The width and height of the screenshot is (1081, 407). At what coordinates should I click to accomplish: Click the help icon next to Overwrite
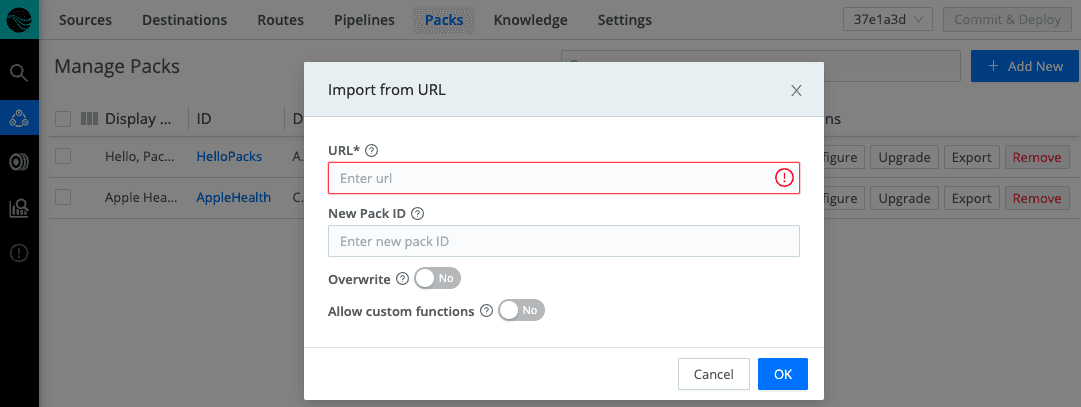pos(402,279)
